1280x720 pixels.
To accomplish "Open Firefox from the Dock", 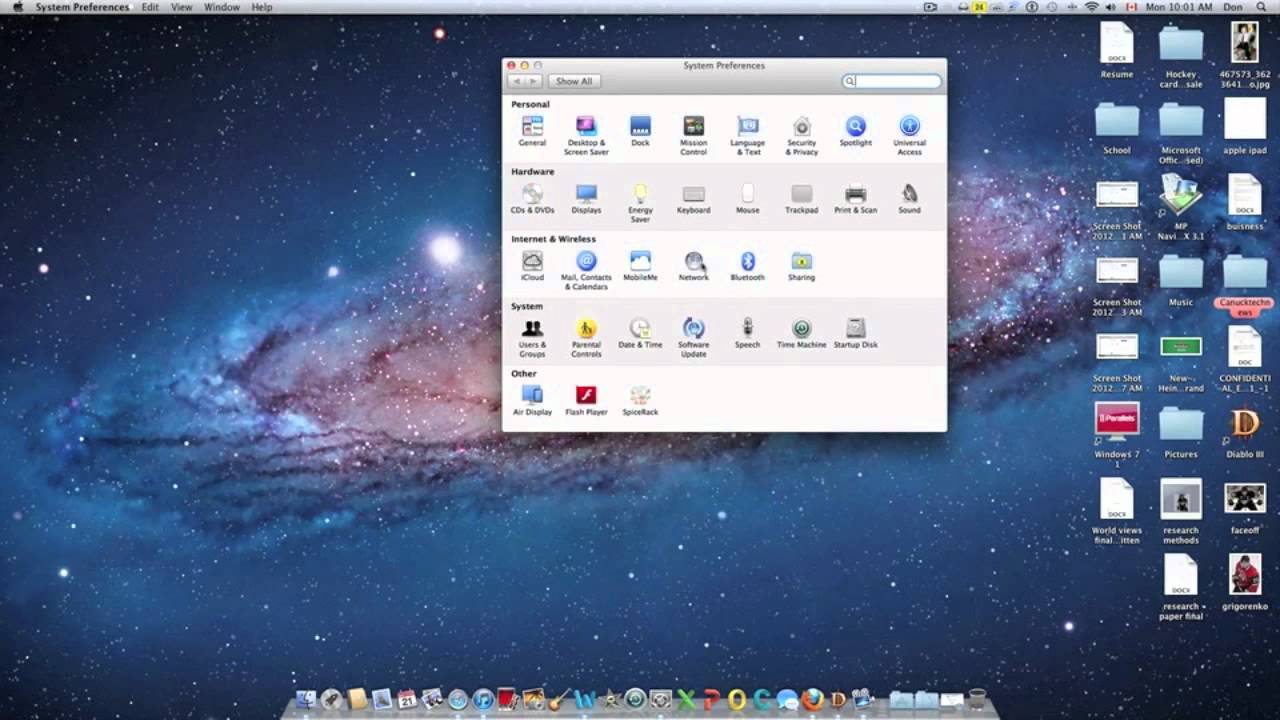I will 812,700.
